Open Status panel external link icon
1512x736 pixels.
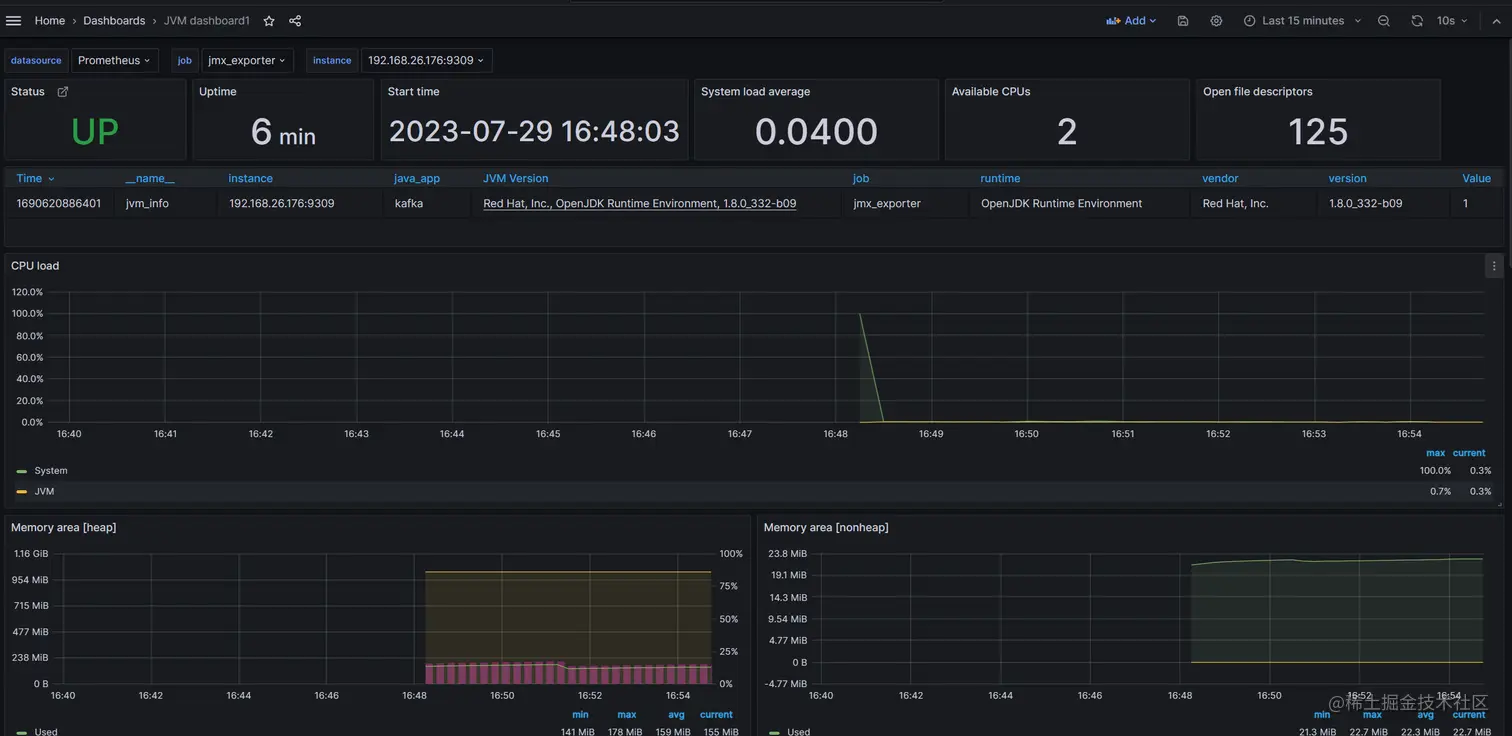[x=63, y=91]
